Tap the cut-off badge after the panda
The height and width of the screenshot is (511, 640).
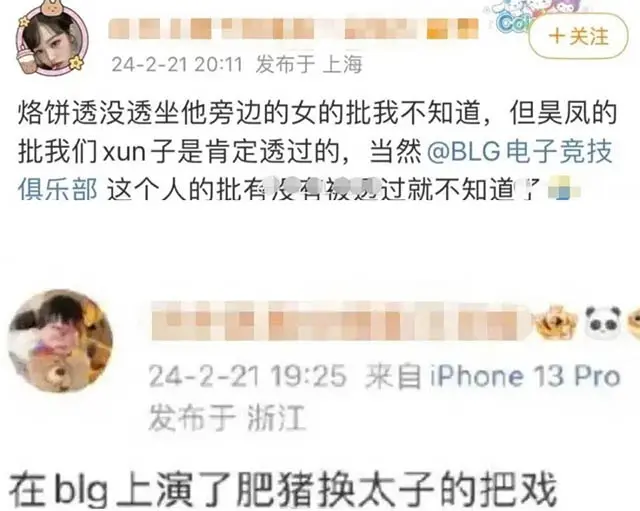634,322
